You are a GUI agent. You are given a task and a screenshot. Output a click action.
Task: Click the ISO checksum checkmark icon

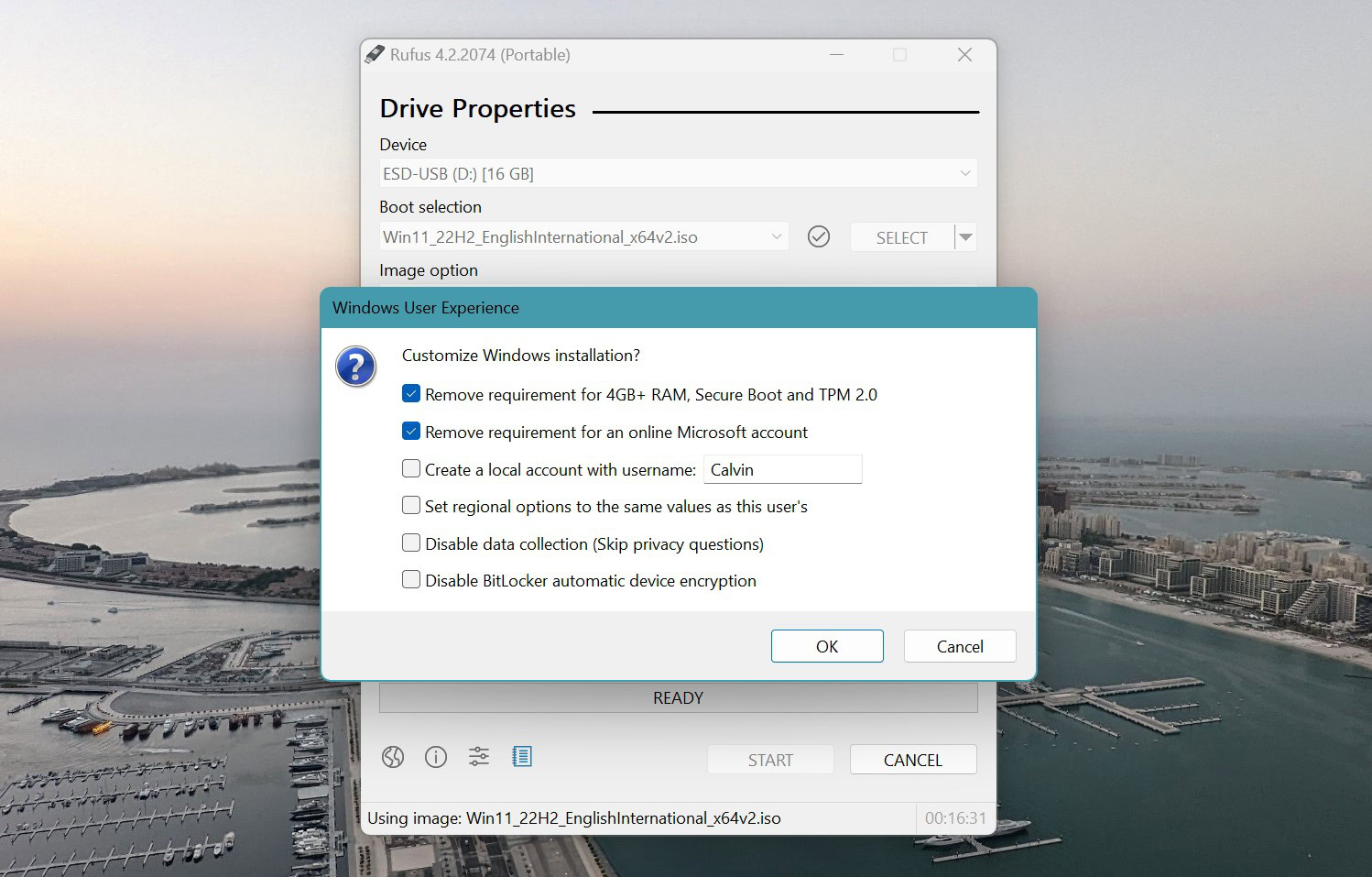[819, 237]
